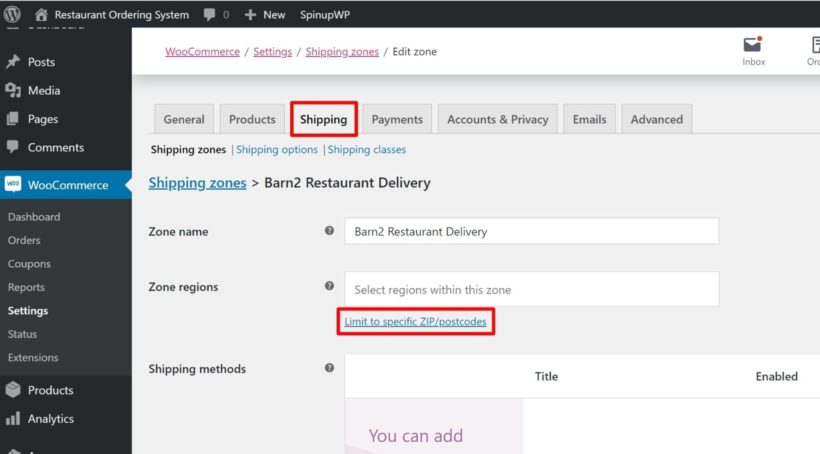This screenshot has width=820, height=454.
Task: Open WooCommerce Settings submenu item
Action: (28, 311)
